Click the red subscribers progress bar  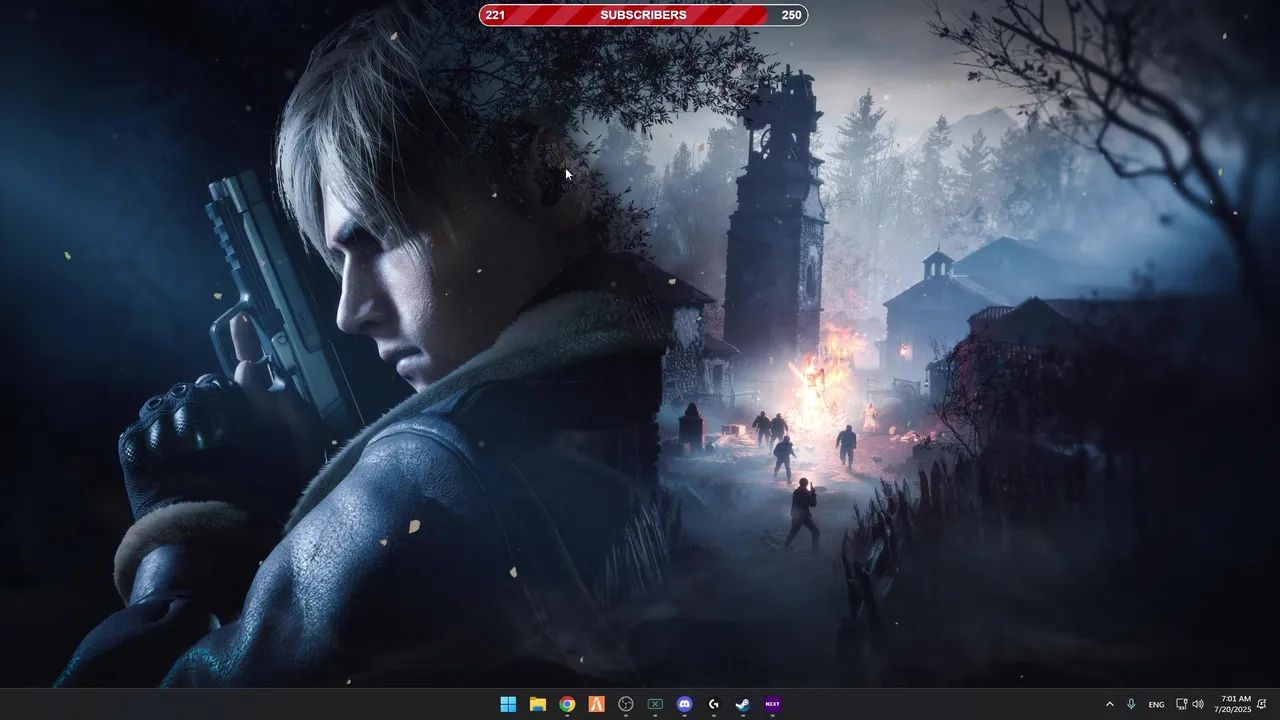[x=643, y=15]
